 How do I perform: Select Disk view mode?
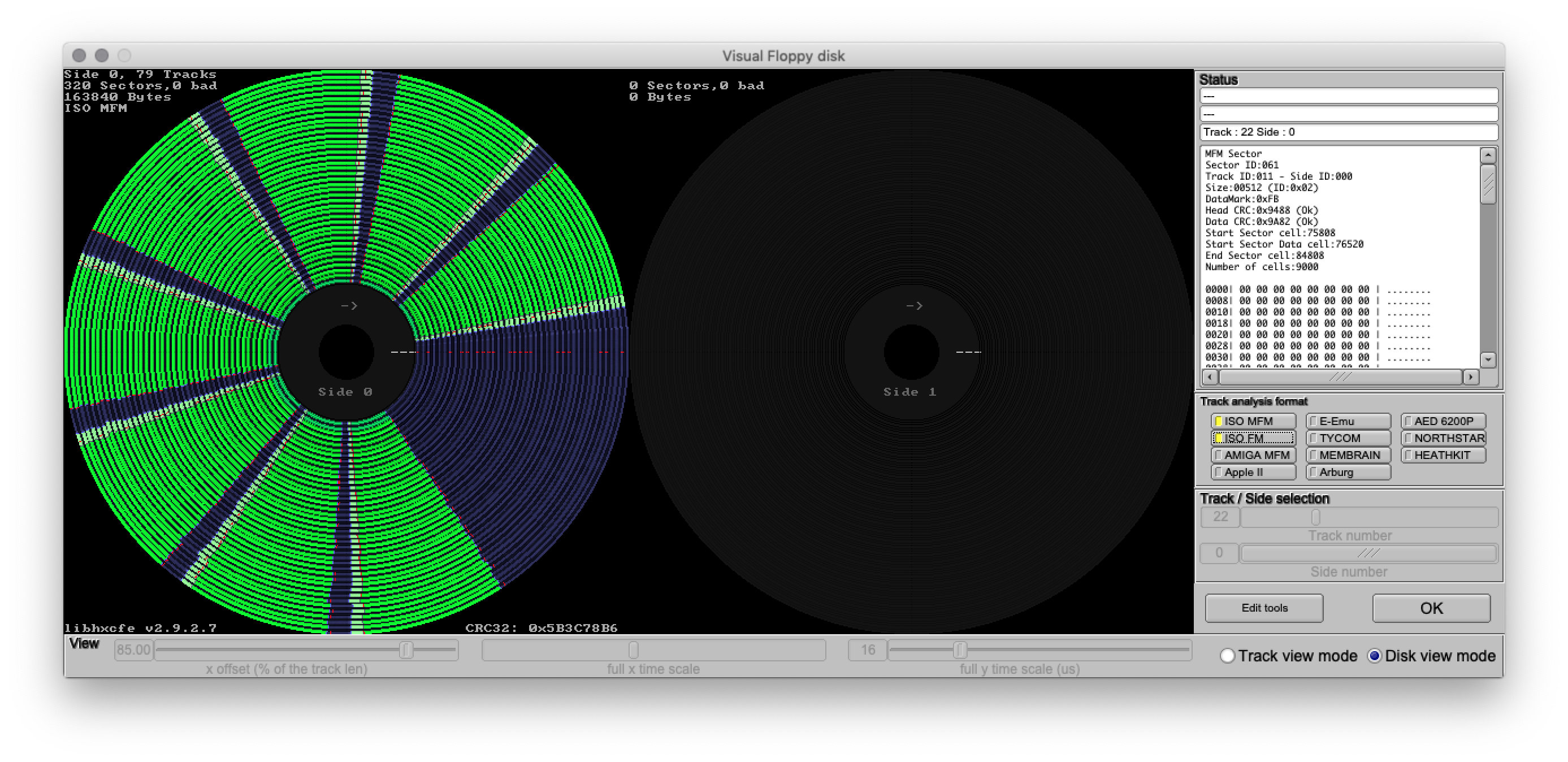1376,656
